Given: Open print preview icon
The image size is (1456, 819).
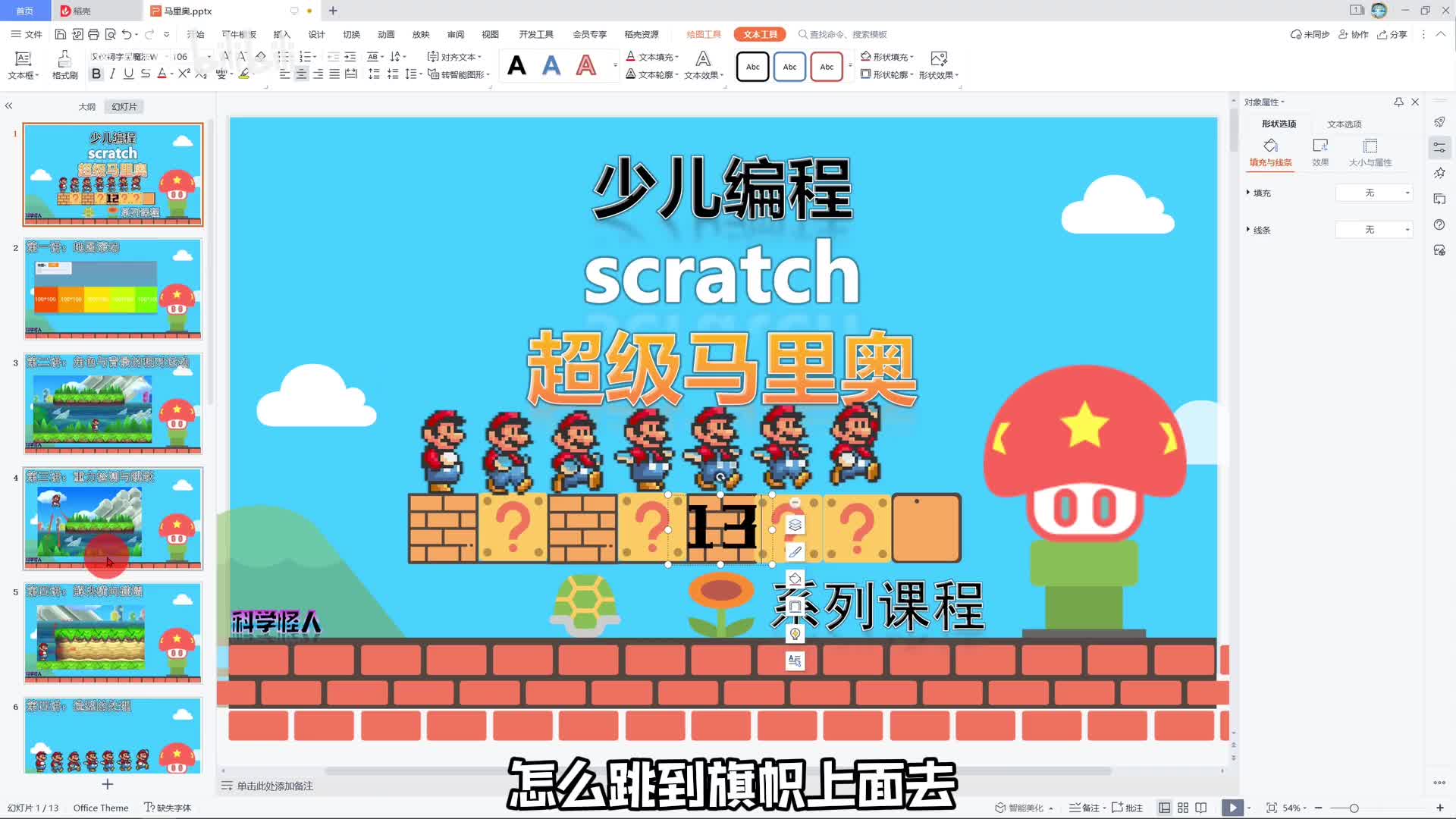Looking at the screenshot, I should pyautogui.click(x=111, y=34).
